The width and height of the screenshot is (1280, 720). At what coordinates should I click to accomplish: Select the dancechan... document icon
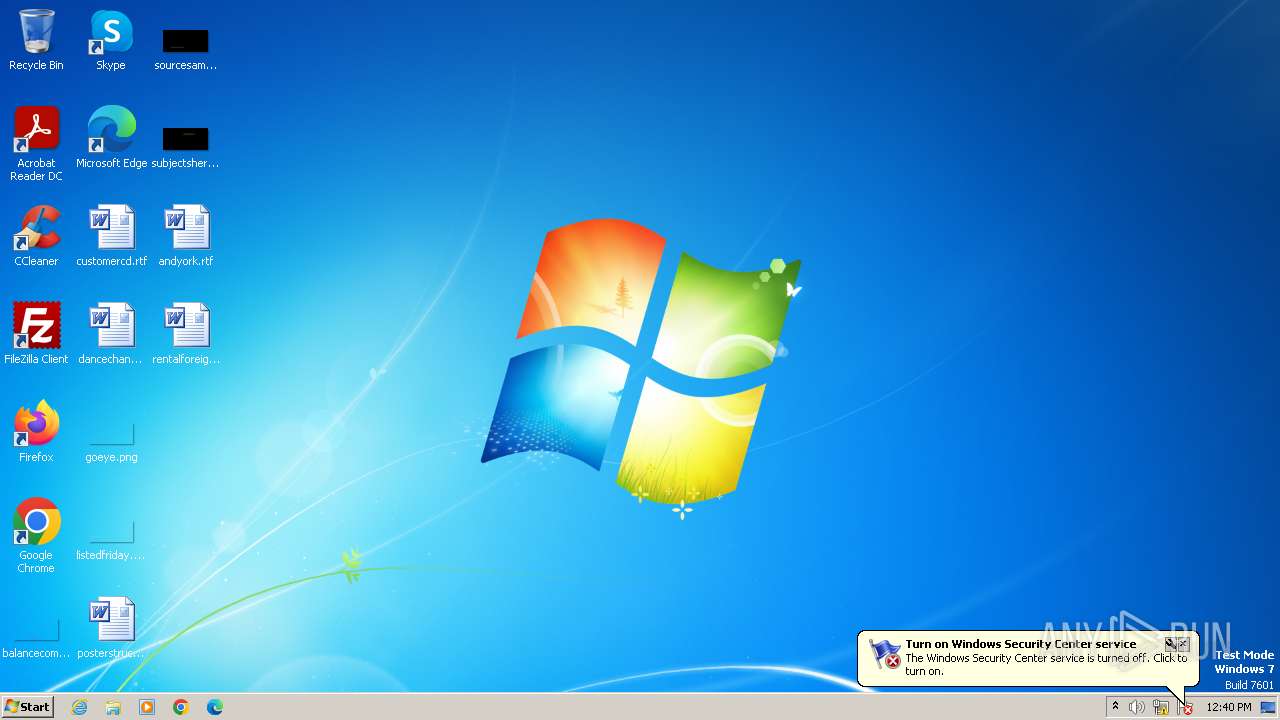click(111, 334)
